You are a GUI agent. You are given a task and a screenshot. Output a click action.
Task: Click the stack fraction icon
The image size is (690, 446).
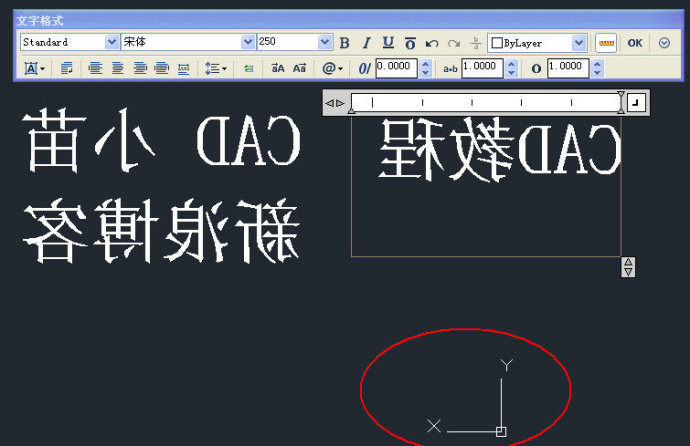(x=476, y=43)
